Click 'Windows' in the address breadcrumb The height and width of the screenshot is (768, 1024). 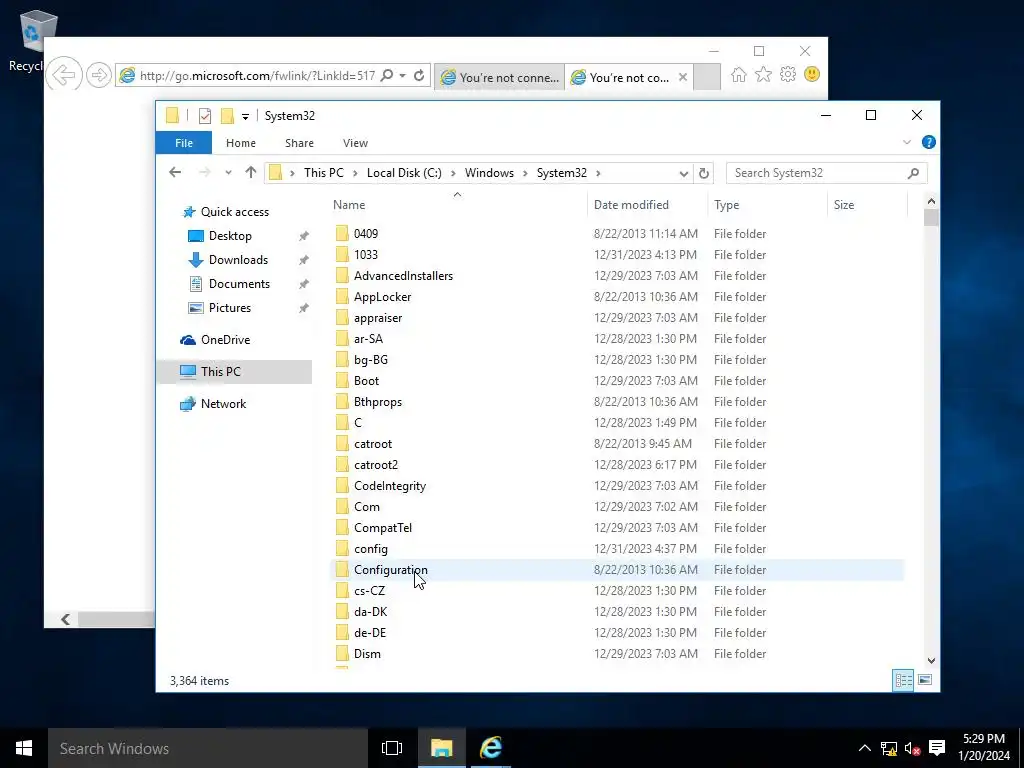click(489, 173)
